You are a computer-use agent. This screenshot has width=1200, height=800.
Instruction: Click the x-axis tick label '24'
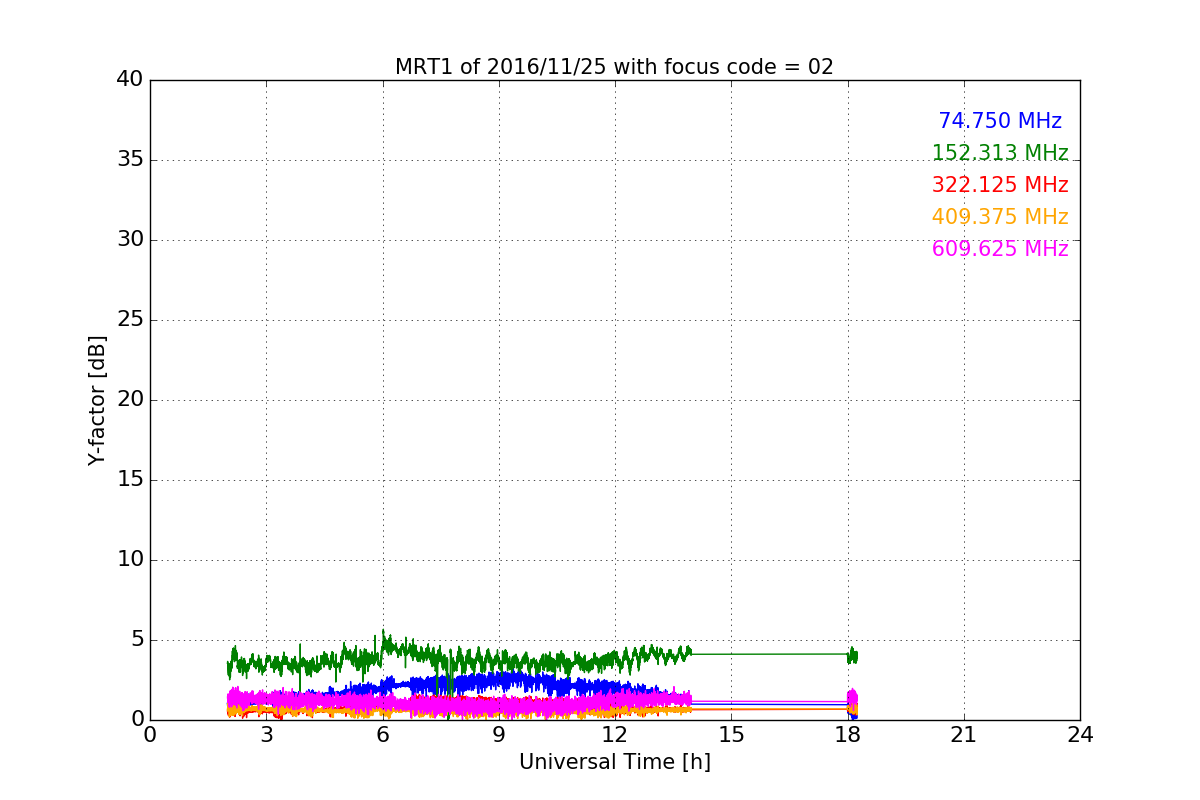(1080, 735)
